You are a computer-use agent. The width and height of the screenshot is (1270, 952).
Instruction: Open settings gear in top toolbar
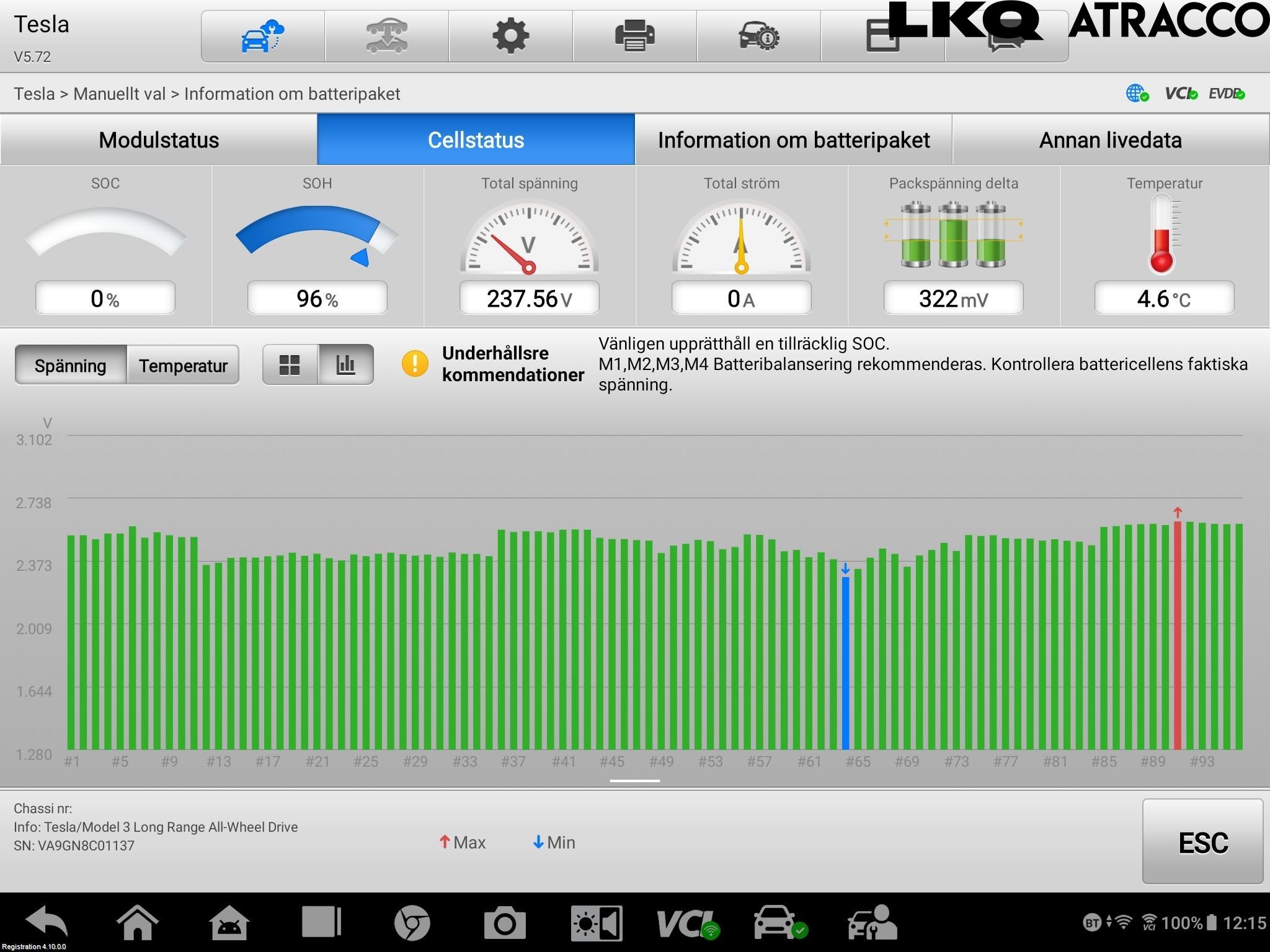point(510,36)
